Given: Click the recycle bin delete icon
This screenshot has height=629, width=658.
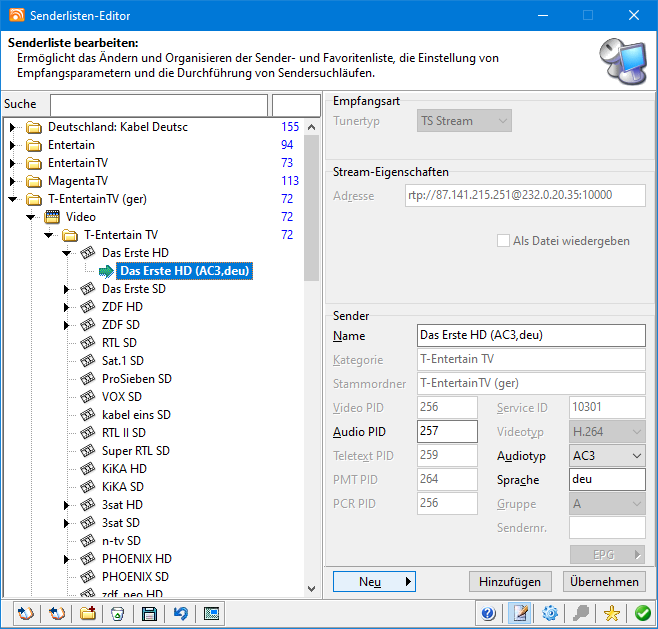Looking at the screenshot, I should (x=118, y=613).
